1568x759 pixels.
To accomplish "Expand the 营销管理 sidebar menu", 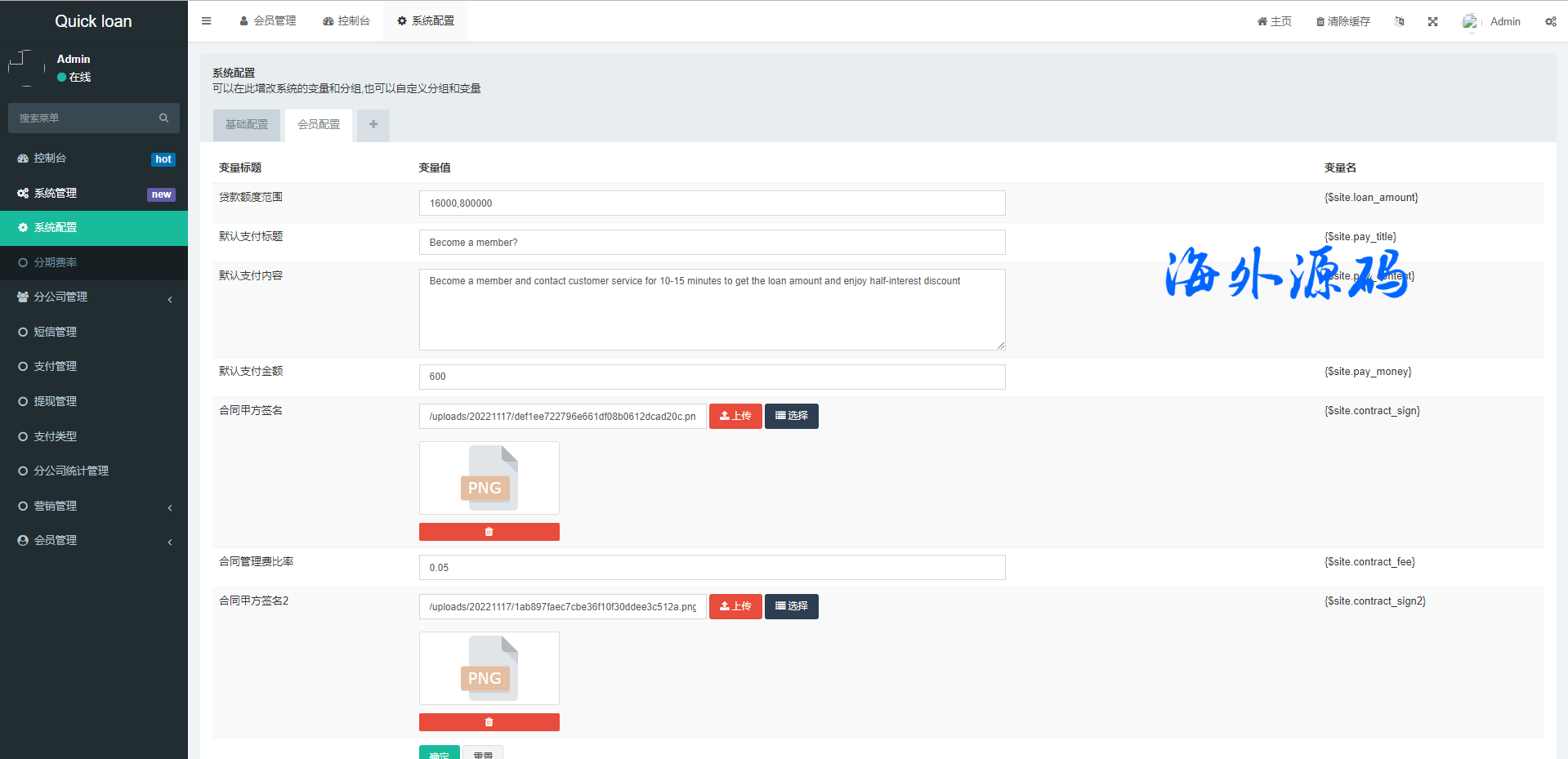I will (93, 507).
